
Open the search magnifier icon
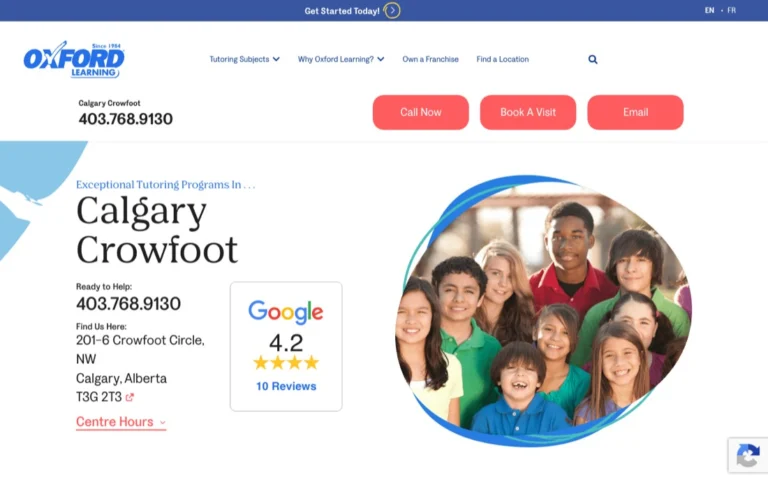593,59
